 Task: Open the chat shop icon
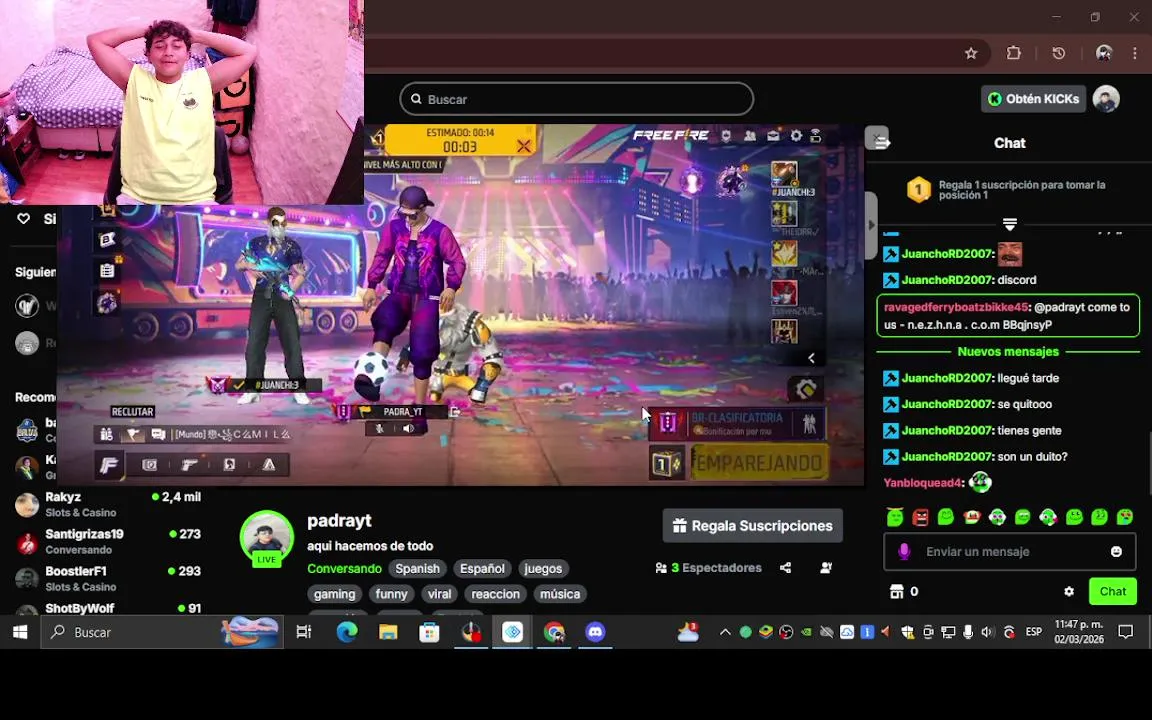point(896,591)
